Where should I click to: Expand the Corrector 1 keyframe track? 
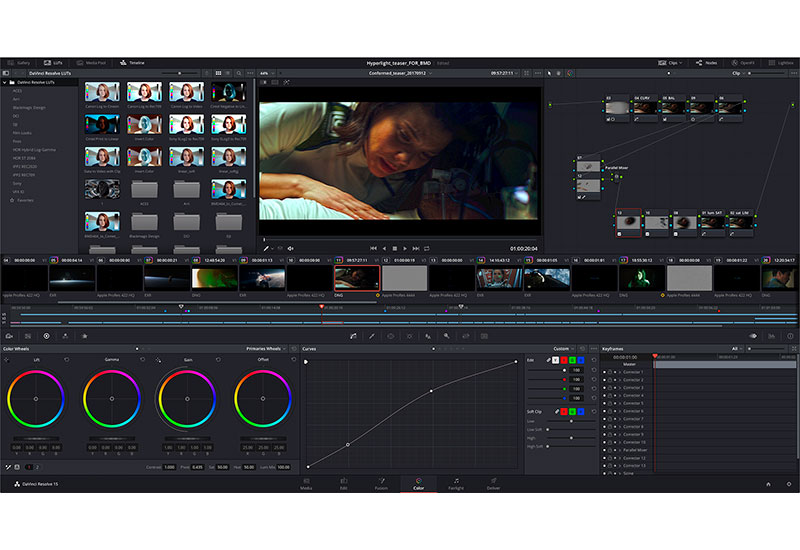[x=620, y=372]
